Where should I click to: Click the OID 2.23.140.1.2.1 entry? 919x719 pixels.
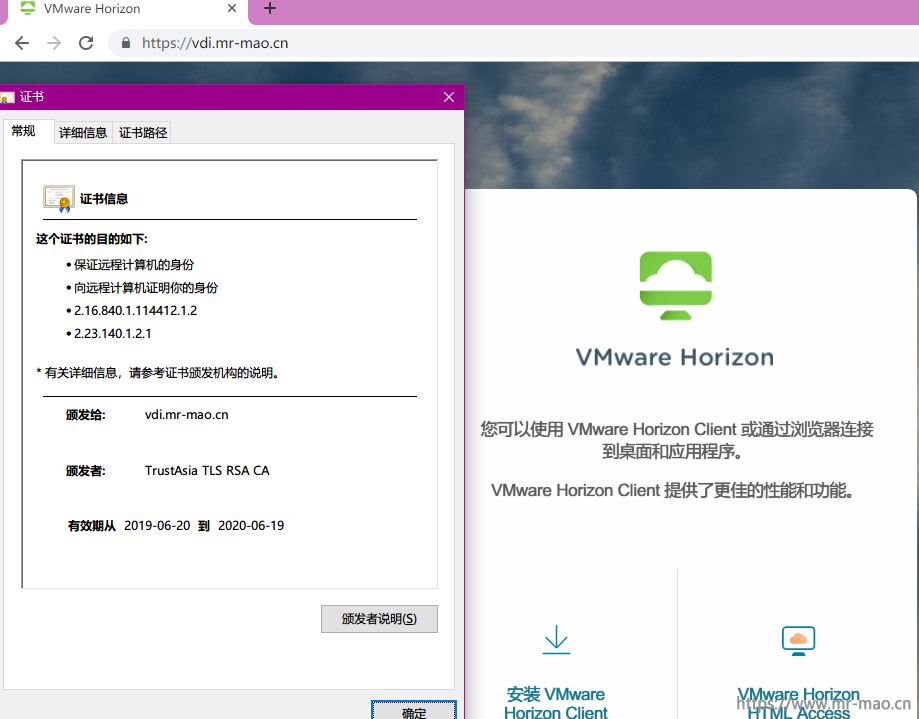(113, 333)
